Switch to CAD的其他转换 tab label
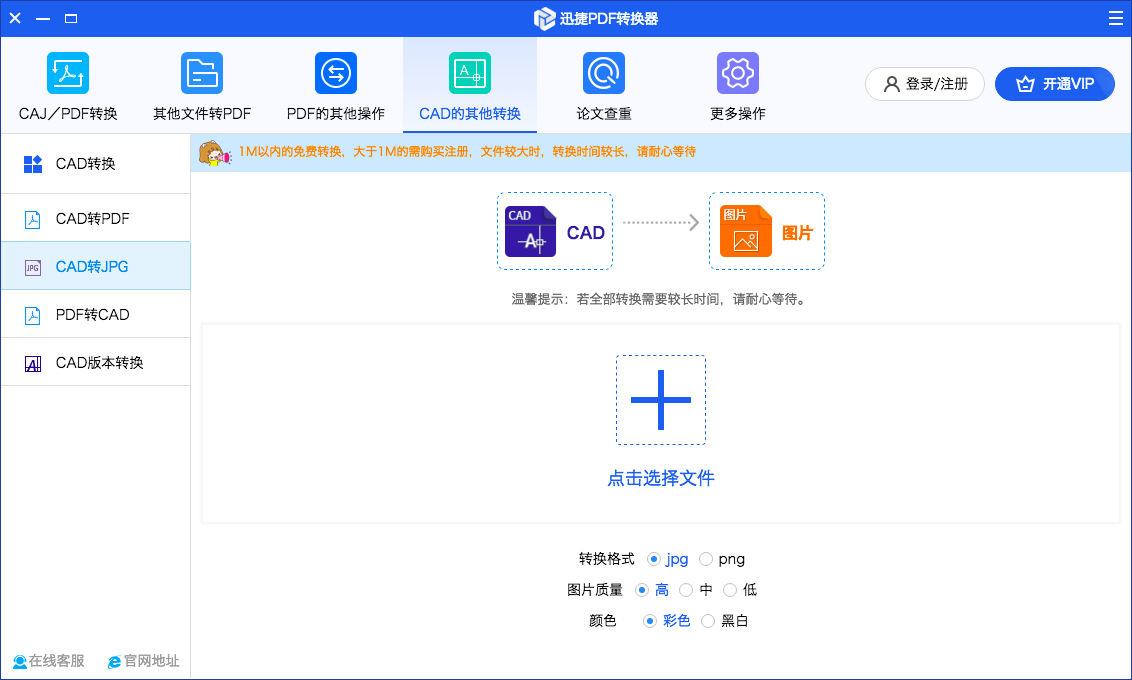This screenshot has width=1132, height=680. (x=470, y=113)
